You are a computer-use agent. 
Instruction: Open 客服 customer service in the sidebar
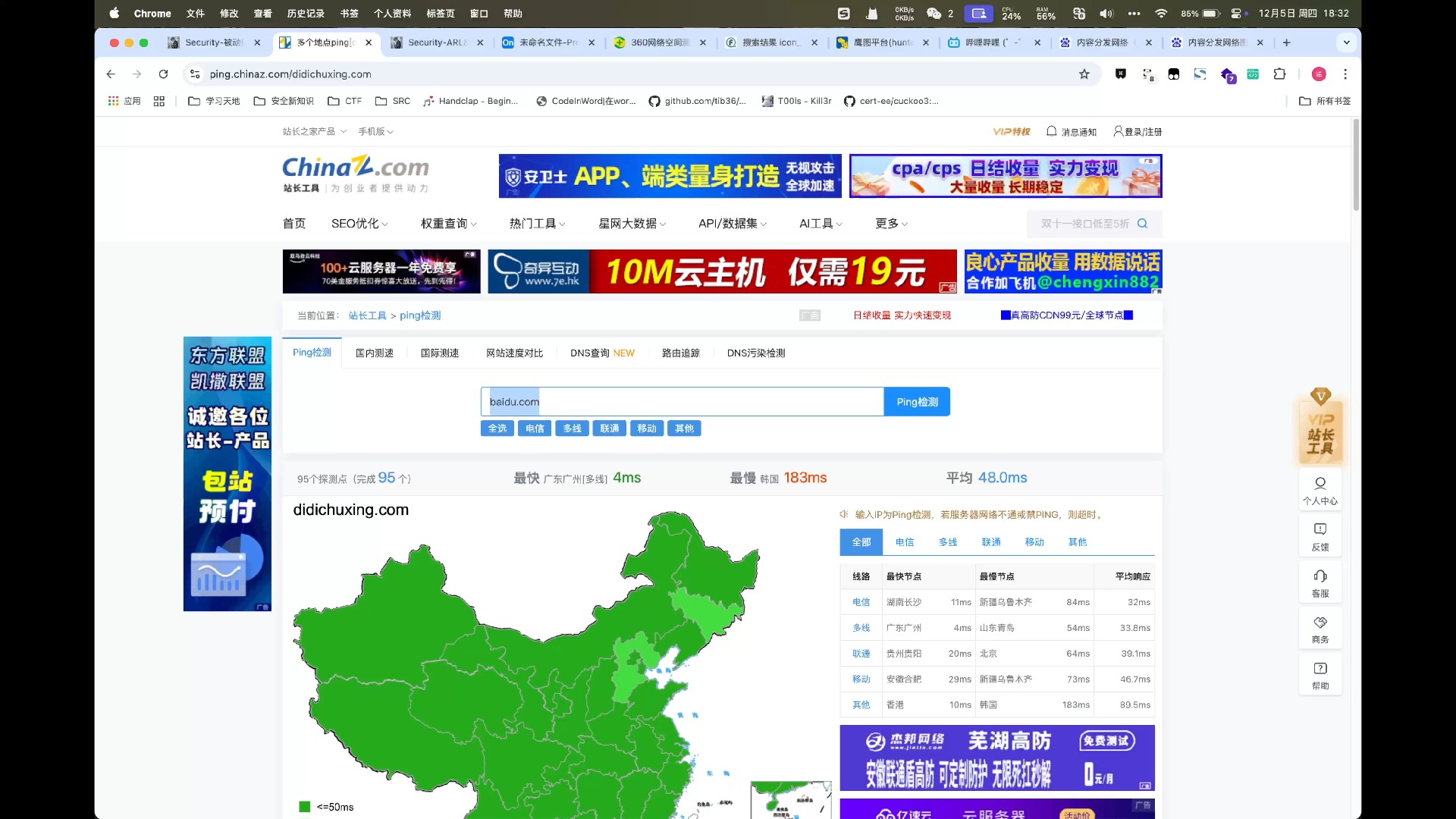1320,583
